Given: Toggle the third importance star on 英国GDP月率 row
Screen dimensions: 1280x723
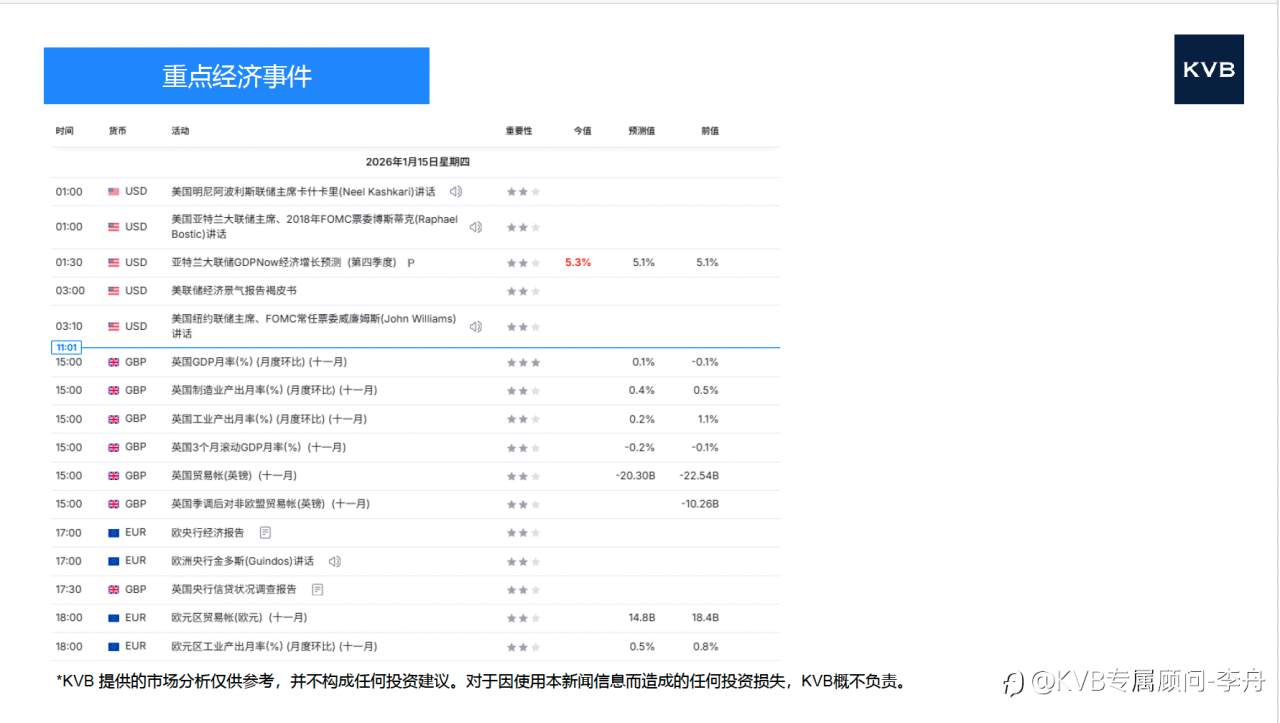Looking at the screenshot, I should coord(535,362).
